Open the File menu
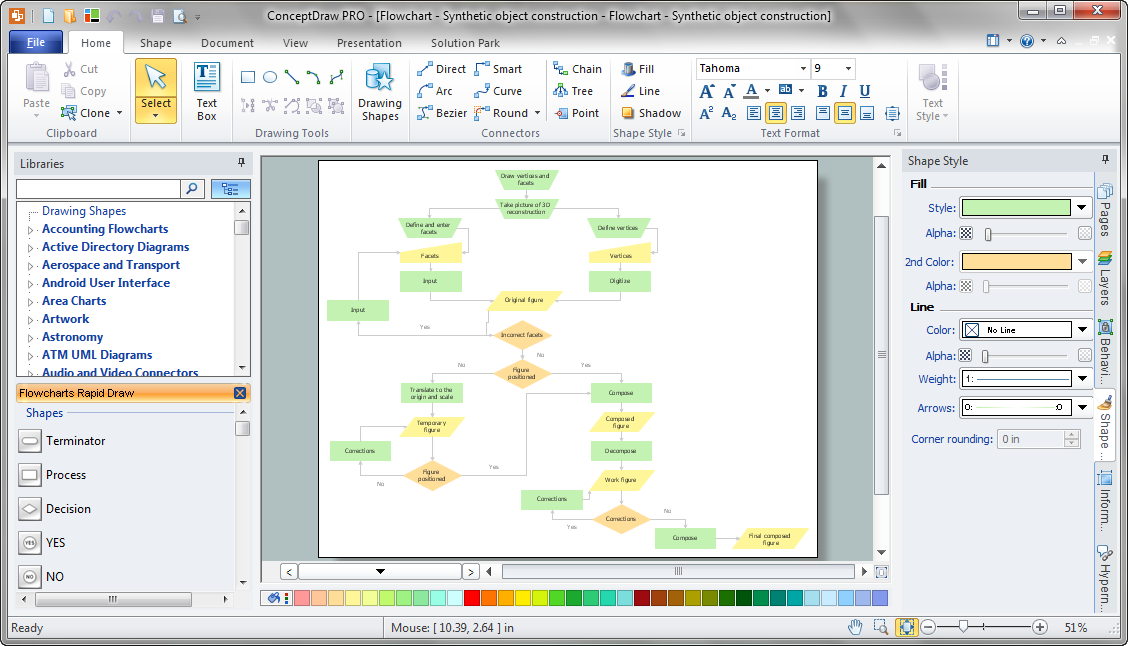This screenshot has height=646, width=1128. pyautogui.click(x=36, y=43)
